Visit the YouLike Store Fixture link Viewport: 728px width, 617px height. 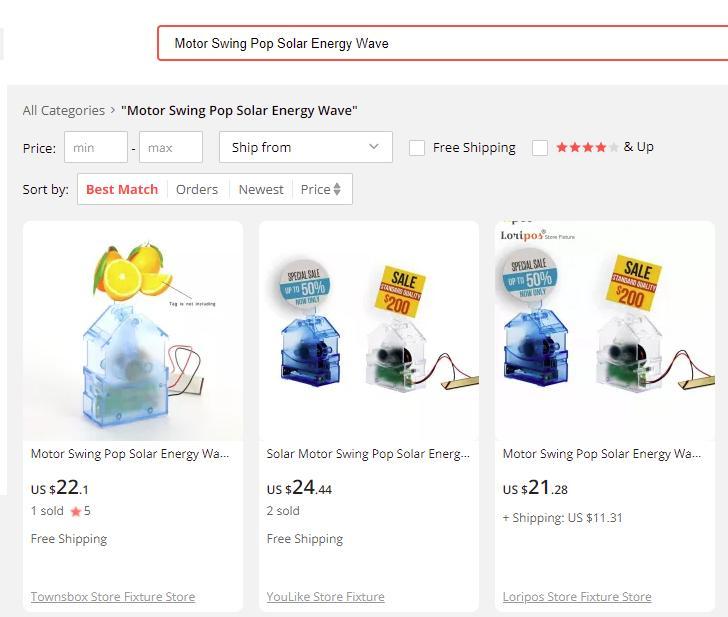coord(325,597)
